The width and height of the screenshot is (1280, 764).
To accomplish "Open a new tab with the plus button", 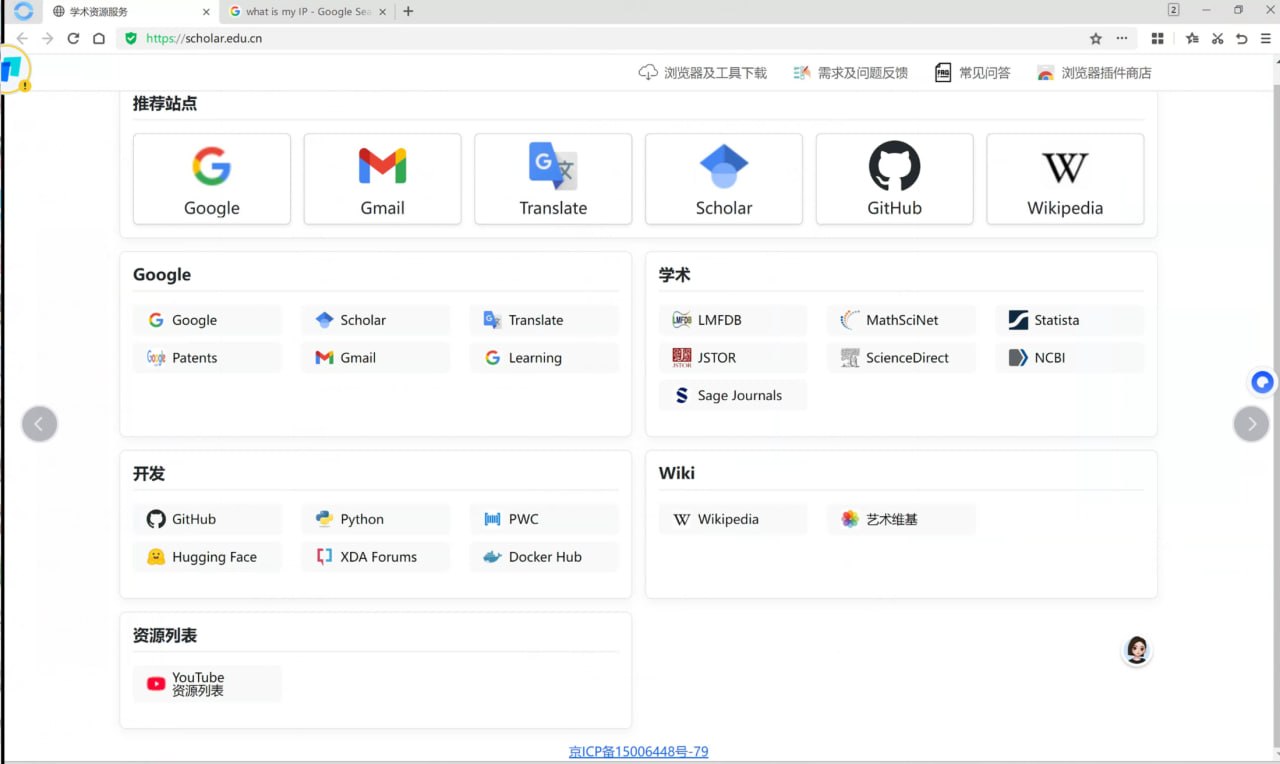I will click(408, 12).
